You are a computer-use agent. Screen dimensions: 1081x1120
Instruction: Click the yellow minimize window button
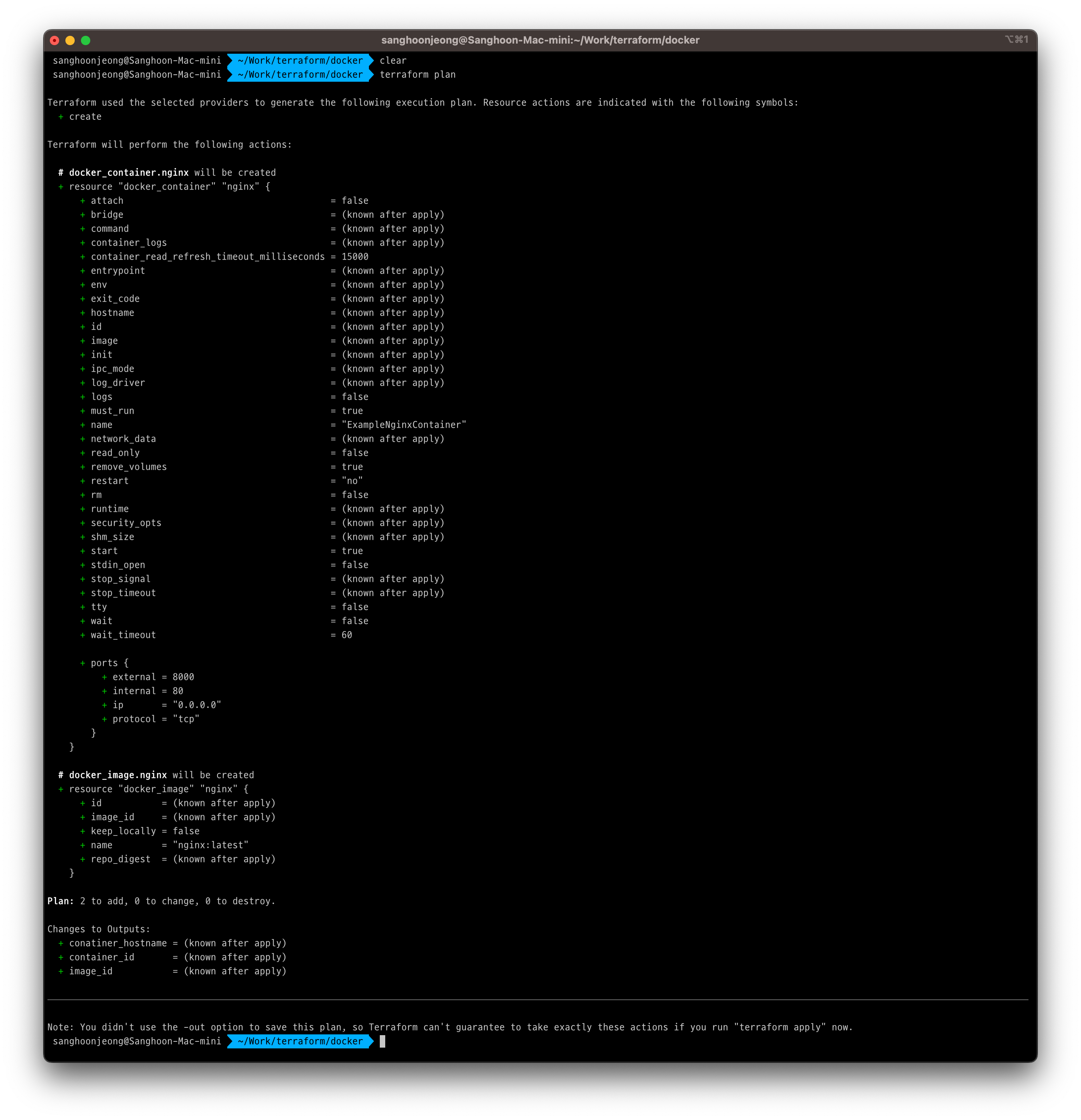(70, 40)
